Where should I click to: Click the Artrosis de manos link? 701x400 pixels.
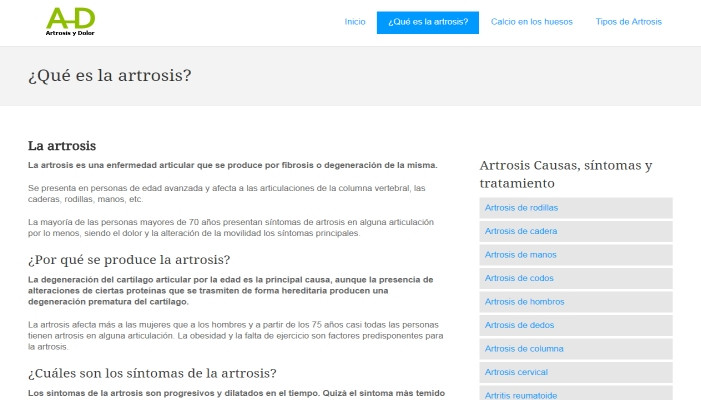click(x=519, y=255)
